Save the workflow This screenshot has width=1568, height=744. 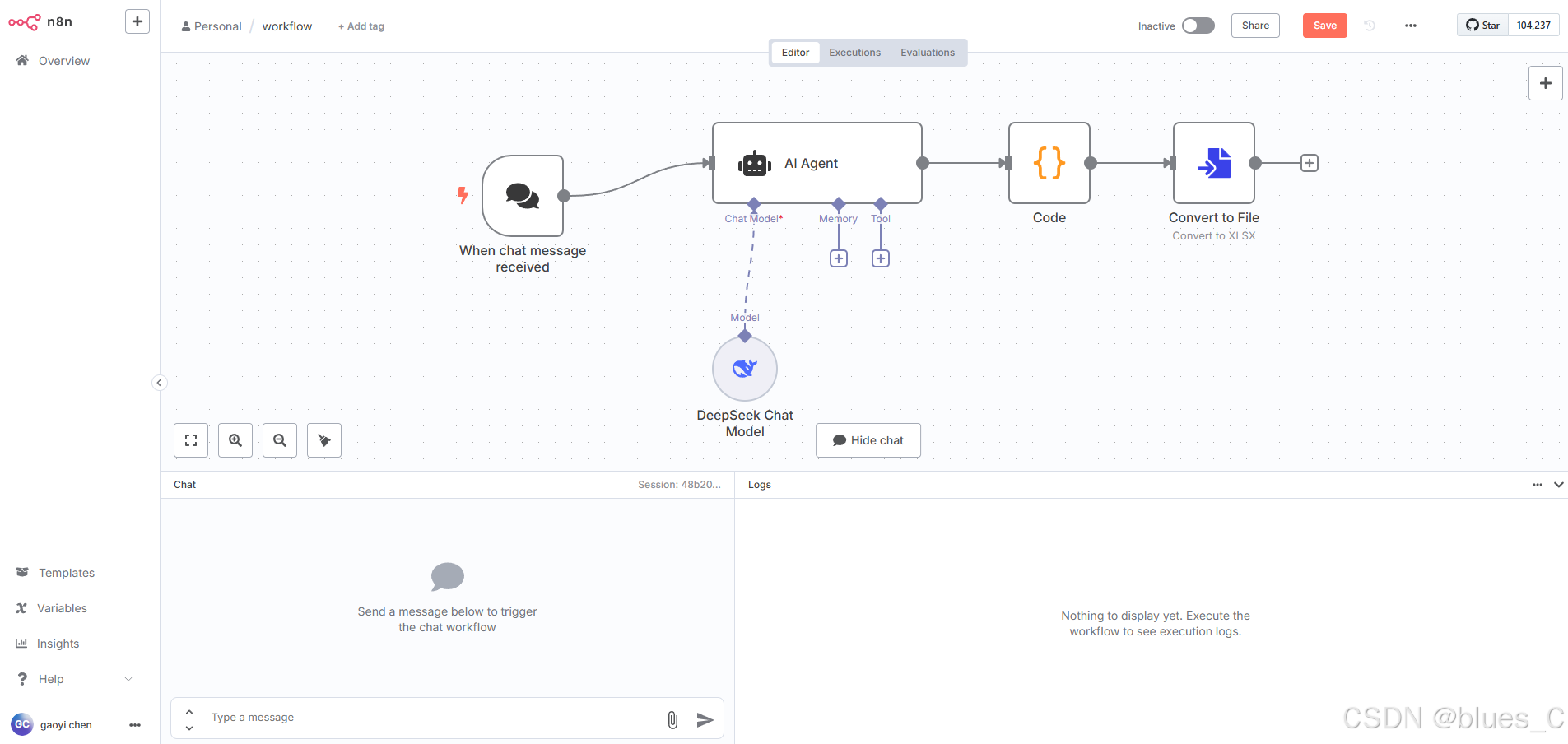[1325, 26]
